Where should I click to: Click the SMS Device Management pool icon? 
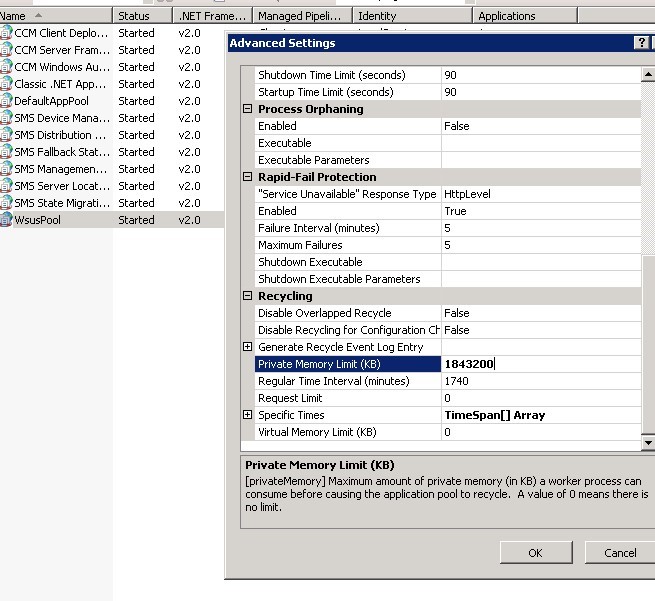pyautogui.click(x=6, y=118)
